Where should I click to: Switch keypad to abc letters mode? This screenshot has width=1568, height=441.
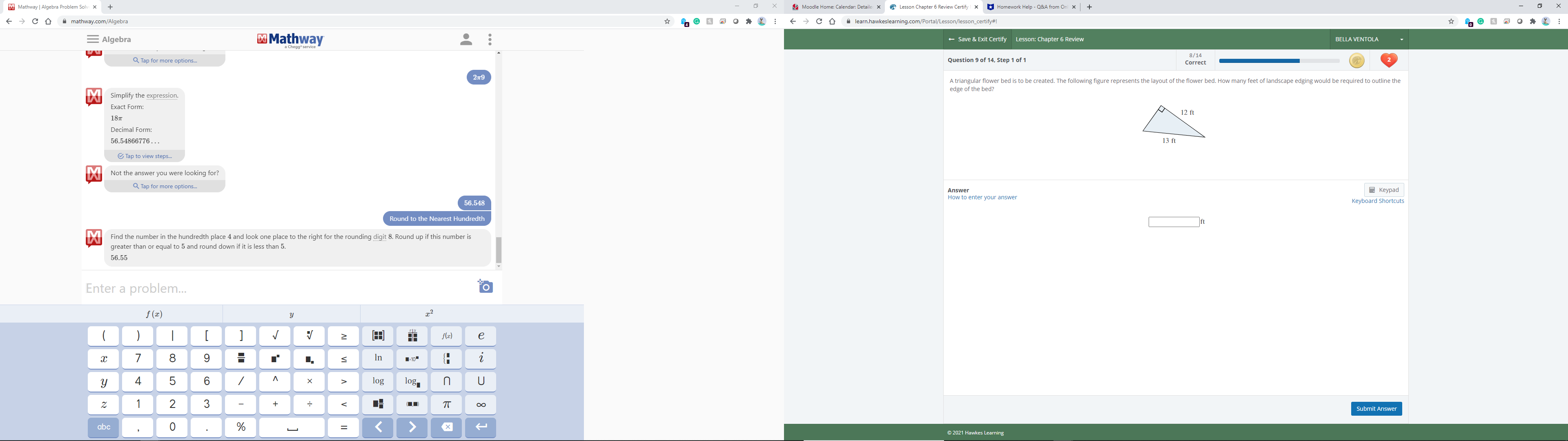pos(103,428)
